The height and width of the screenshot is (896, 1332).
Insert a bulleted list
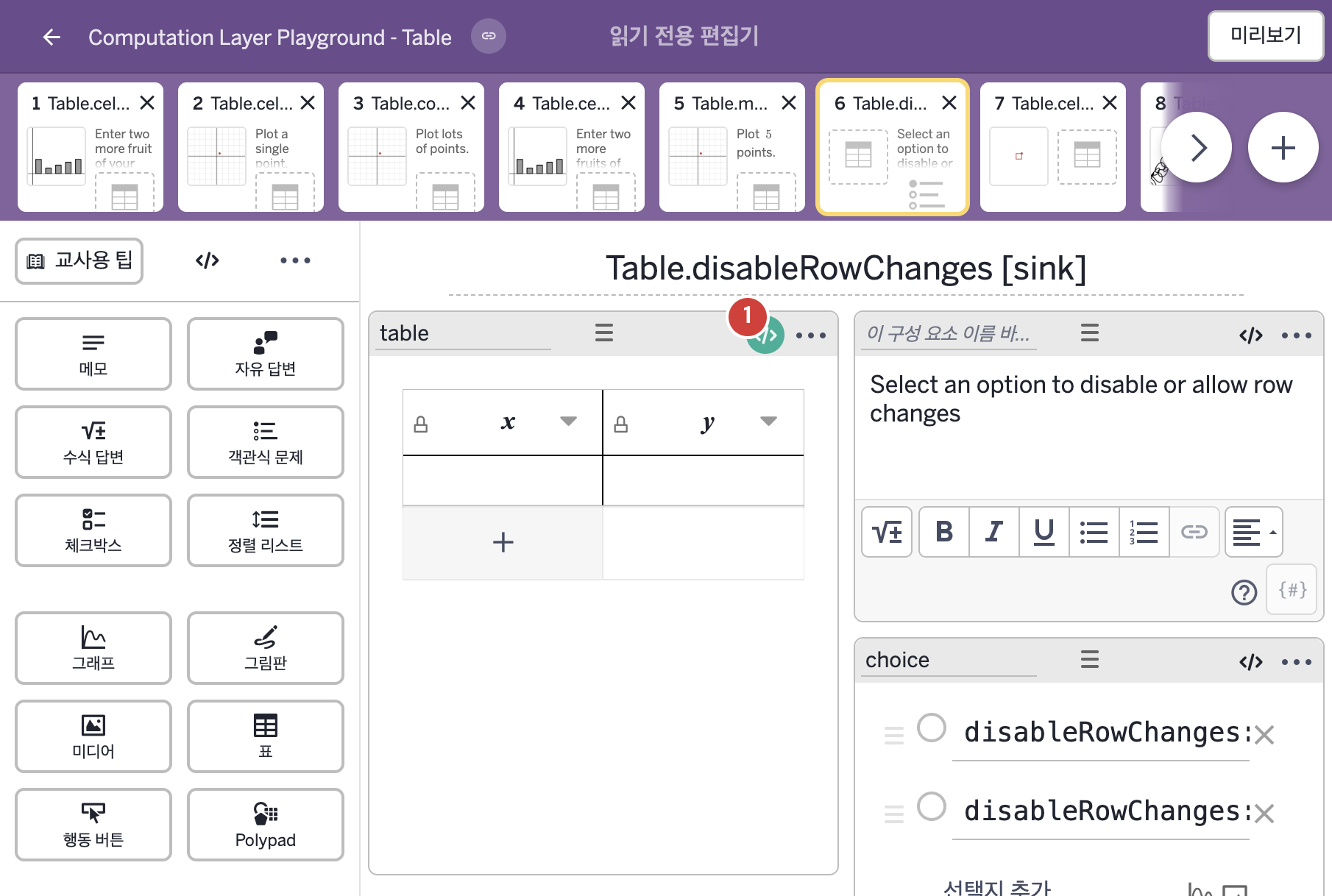pos(1094,532)
